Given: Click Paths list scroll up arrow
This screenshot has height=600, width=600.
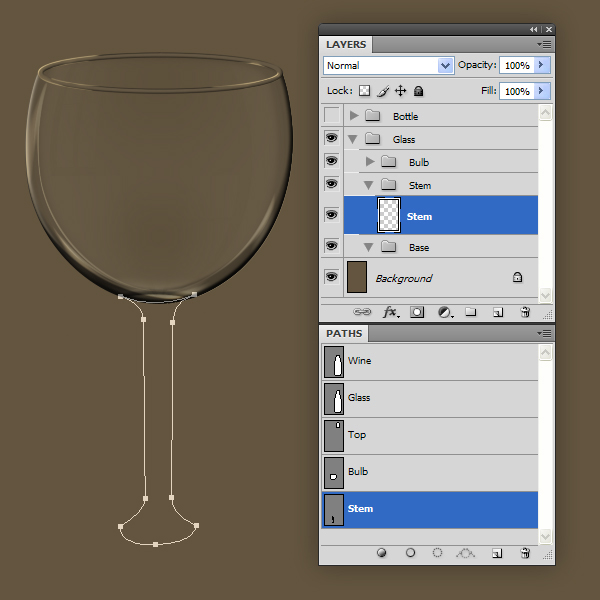Looking at the screenshot, I should [x=545, y=352].
